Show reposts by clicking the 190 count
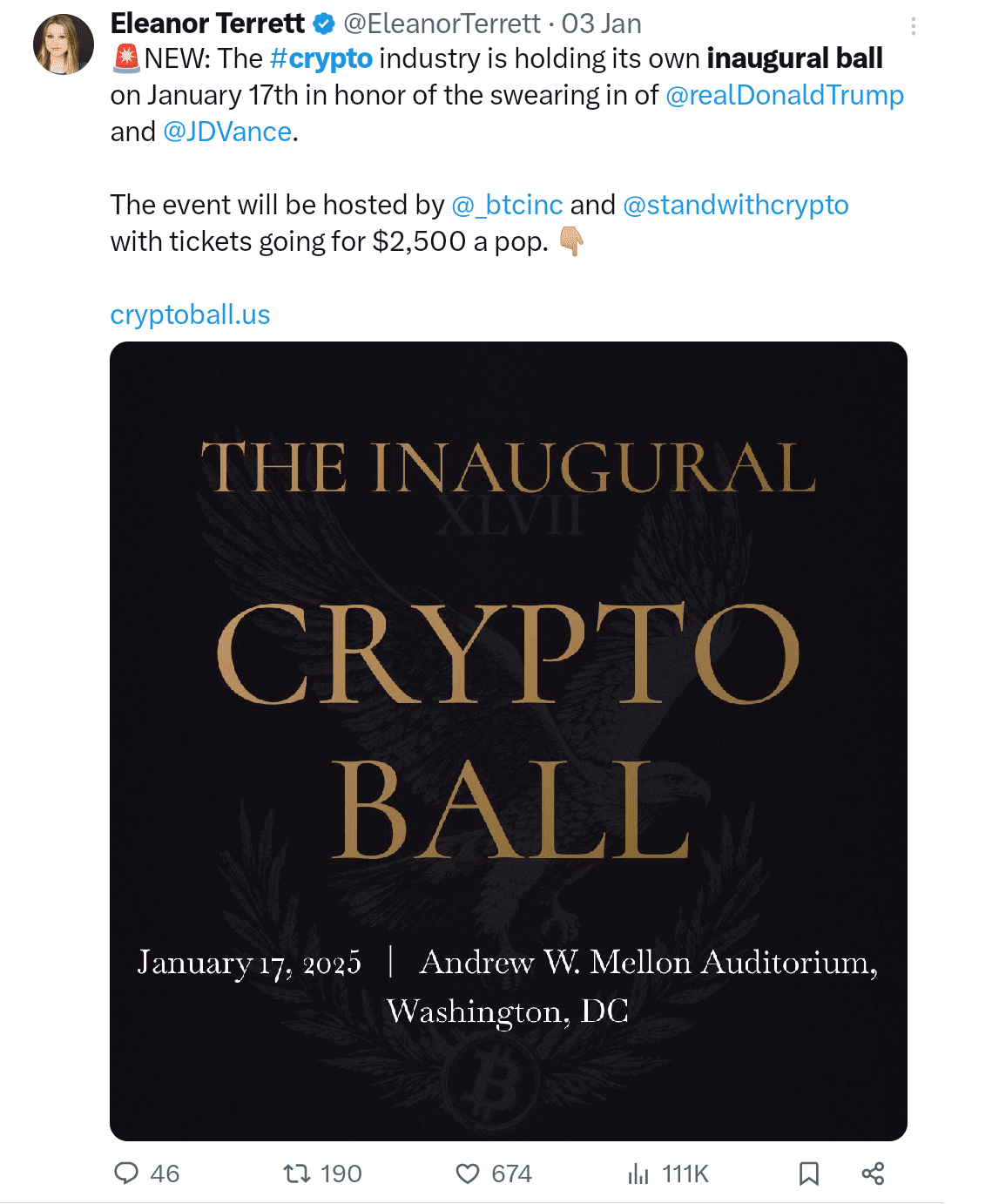Image resolution: width=992 pixels, height=1204 pixels. pyautogui.click(x=336, y=1174)
